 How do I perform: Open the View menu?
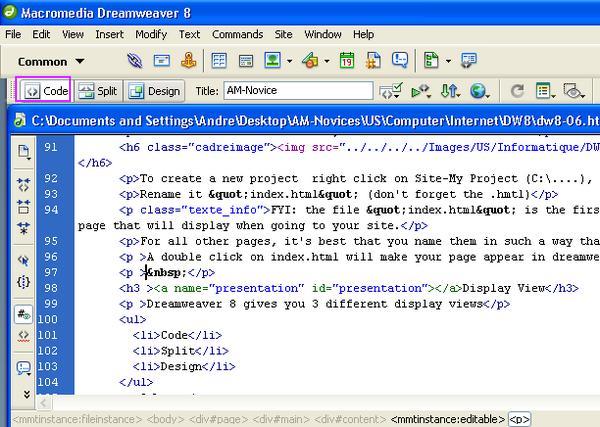tap(73, 34)
